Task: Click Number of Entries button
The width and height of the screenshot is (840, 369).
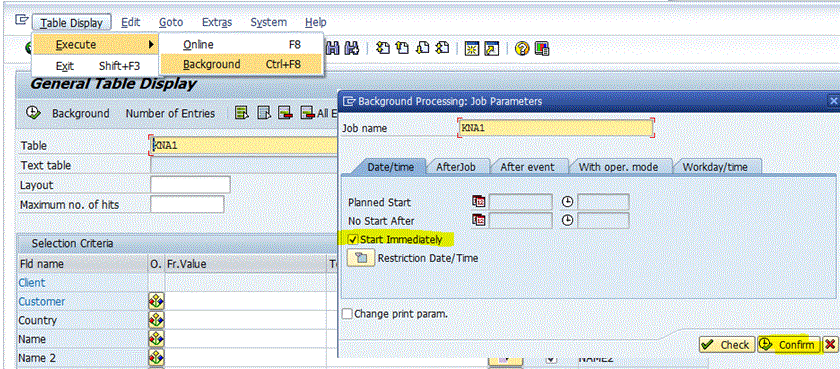Action: click(170, 114)
